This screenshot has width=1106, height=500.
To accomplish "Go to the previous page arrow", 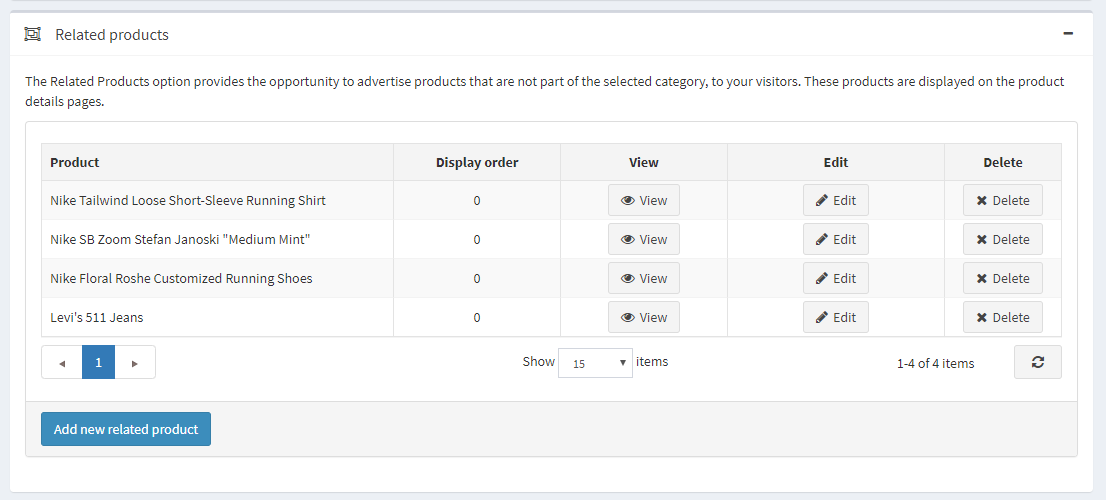I will [x=62, y=363].
